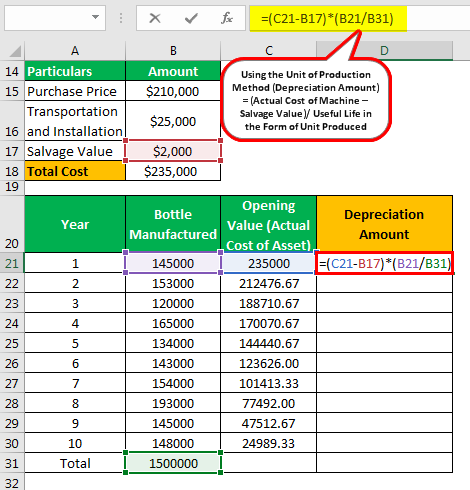Screen dimensions: 470x490
Task: Cancel the formula entry with the X icon
Action: coord(155,18)
